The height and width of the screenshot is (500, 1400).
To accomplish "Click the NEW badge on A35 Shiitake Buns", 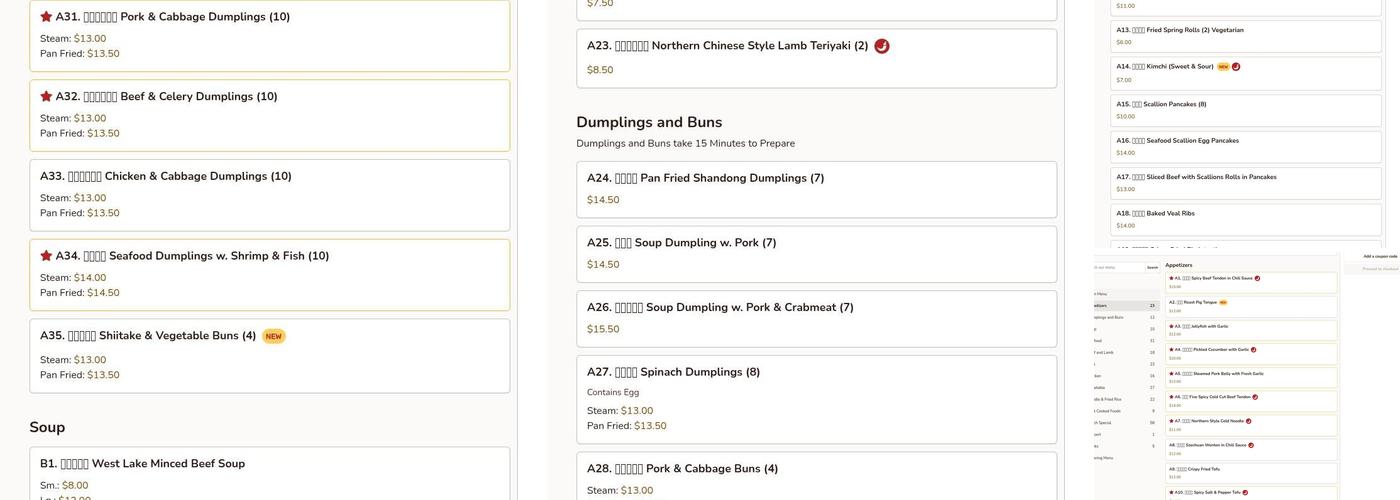I will tap(273, 336).
